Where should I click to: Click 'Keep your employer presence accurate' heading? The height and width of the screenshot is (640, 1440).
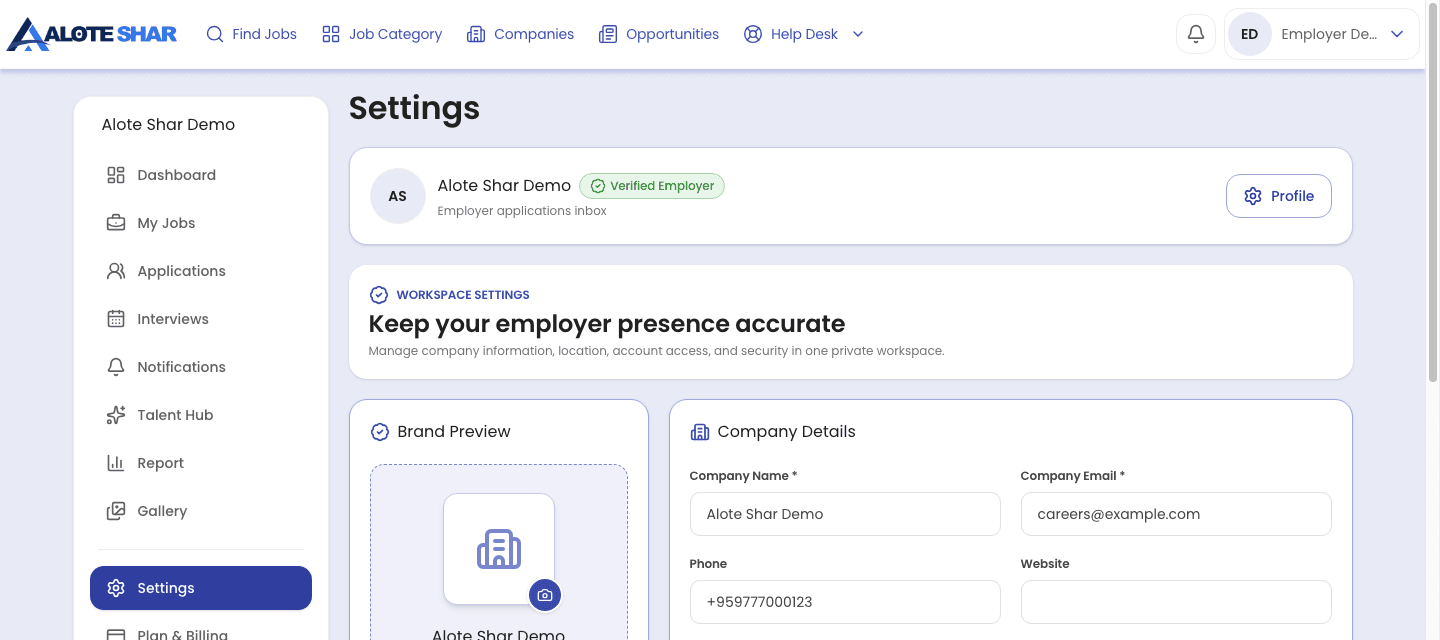(607, 324)
